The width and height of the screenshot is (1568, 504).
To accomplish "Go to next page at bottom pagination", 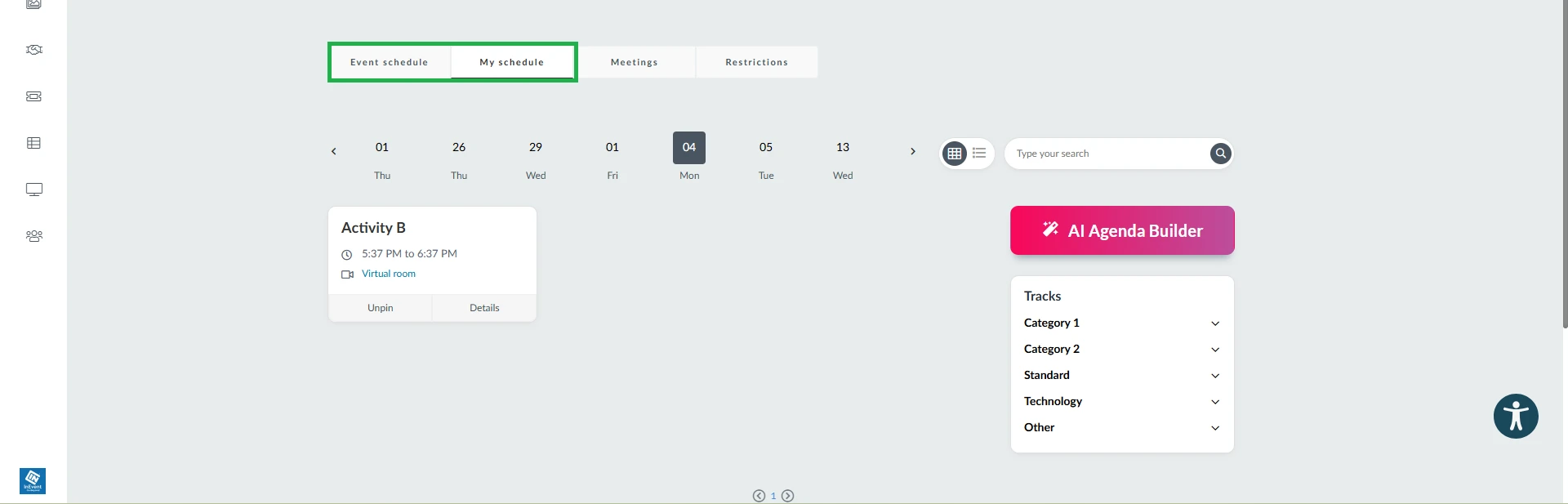I will pyautogui.click(x=787, y=496).
